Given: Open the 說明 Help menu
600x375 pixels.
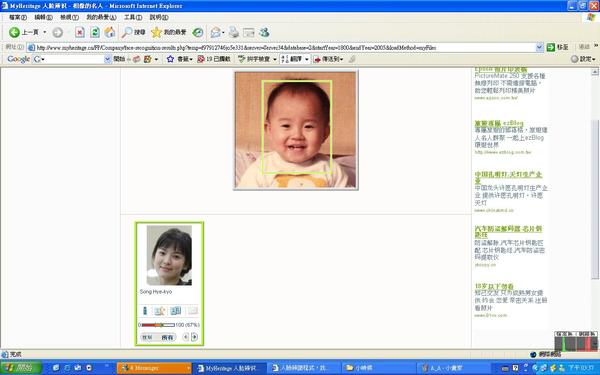Looking at the screenshot, I should point(159,17).
